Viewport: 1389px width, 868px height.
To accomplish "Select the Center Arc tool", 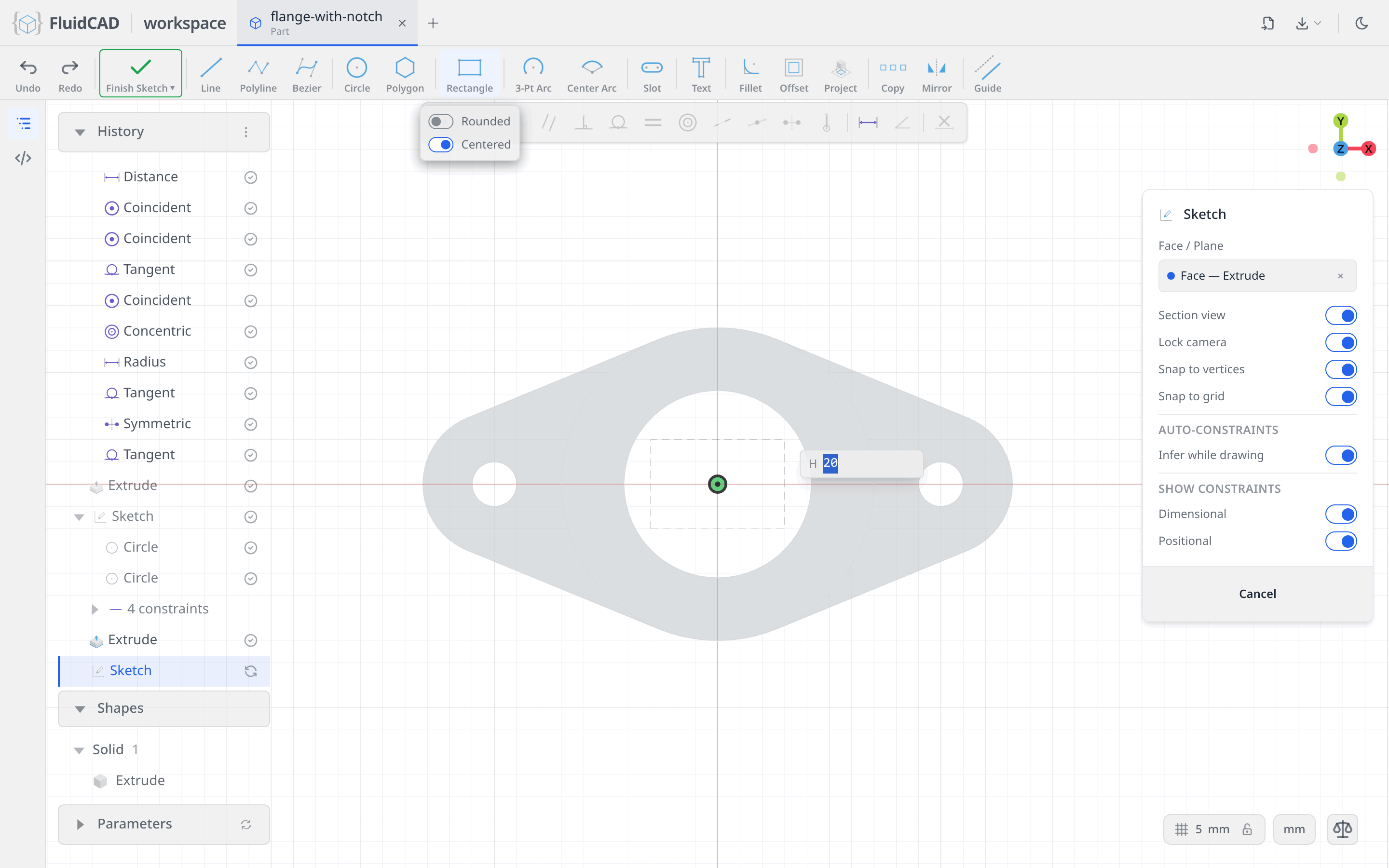I will [x=592, y=75].
